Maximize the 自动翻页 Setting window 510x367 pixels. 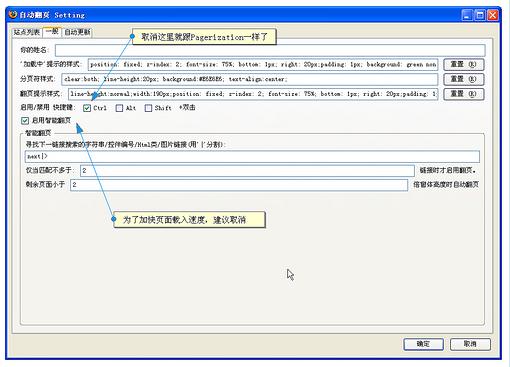(x=480, y=15)
